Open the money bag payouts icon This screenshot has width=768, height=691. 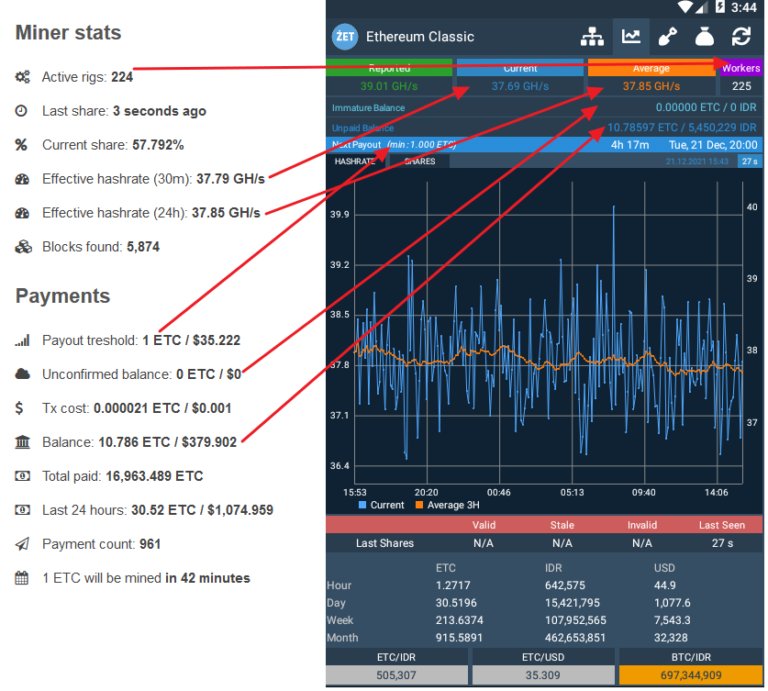[x=704, y=37]
